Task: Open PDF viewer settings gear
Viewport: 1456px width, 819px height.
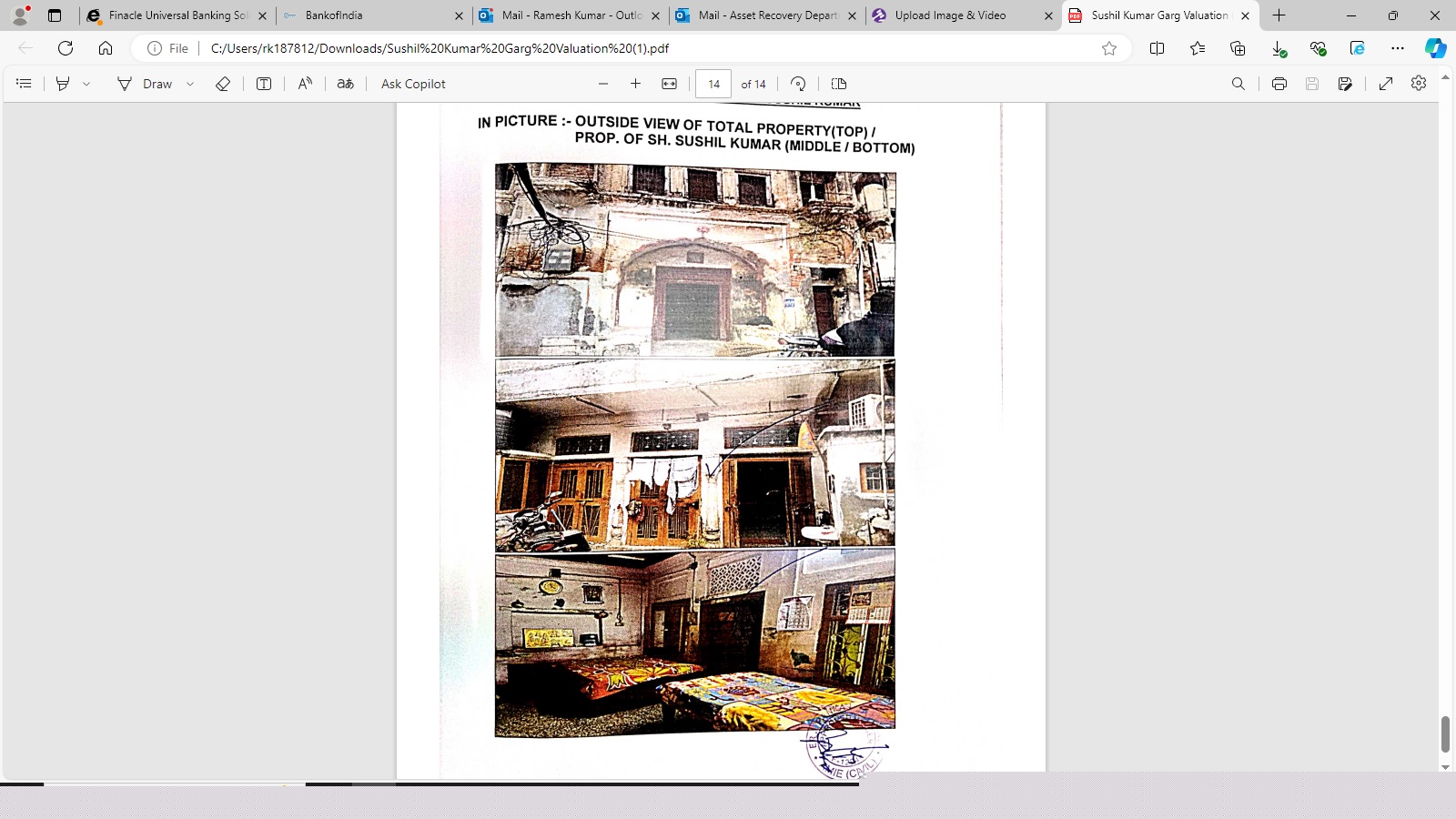Action: [1419, 84]
